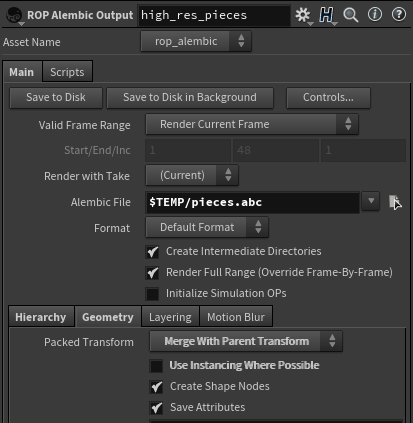Enable Use Instancing Where Possible checkbox
The image size is (413, 423).
click(156, 366)
